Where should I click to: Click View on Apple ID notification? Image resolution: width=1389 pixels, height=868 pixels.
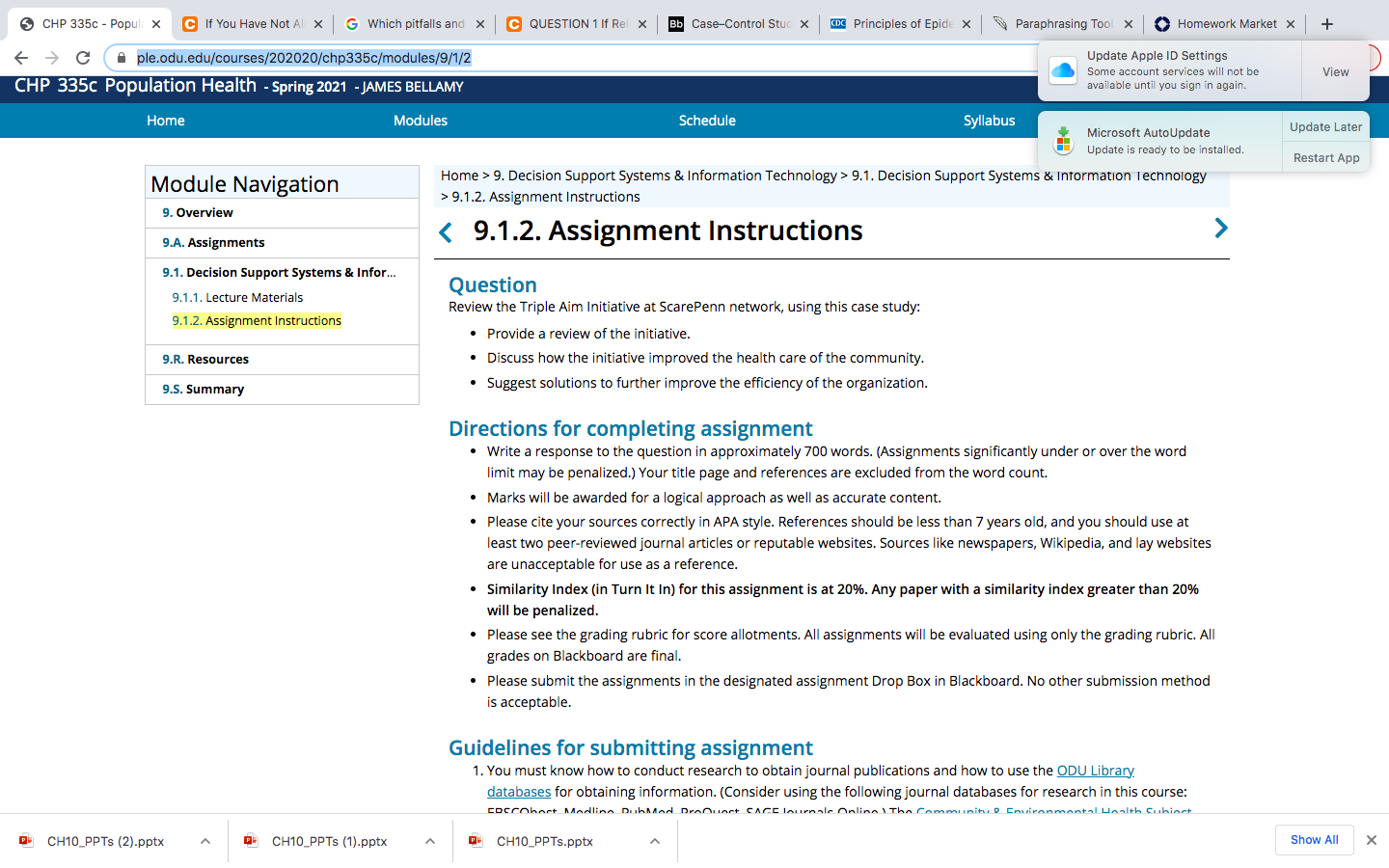coord(1336,71)
